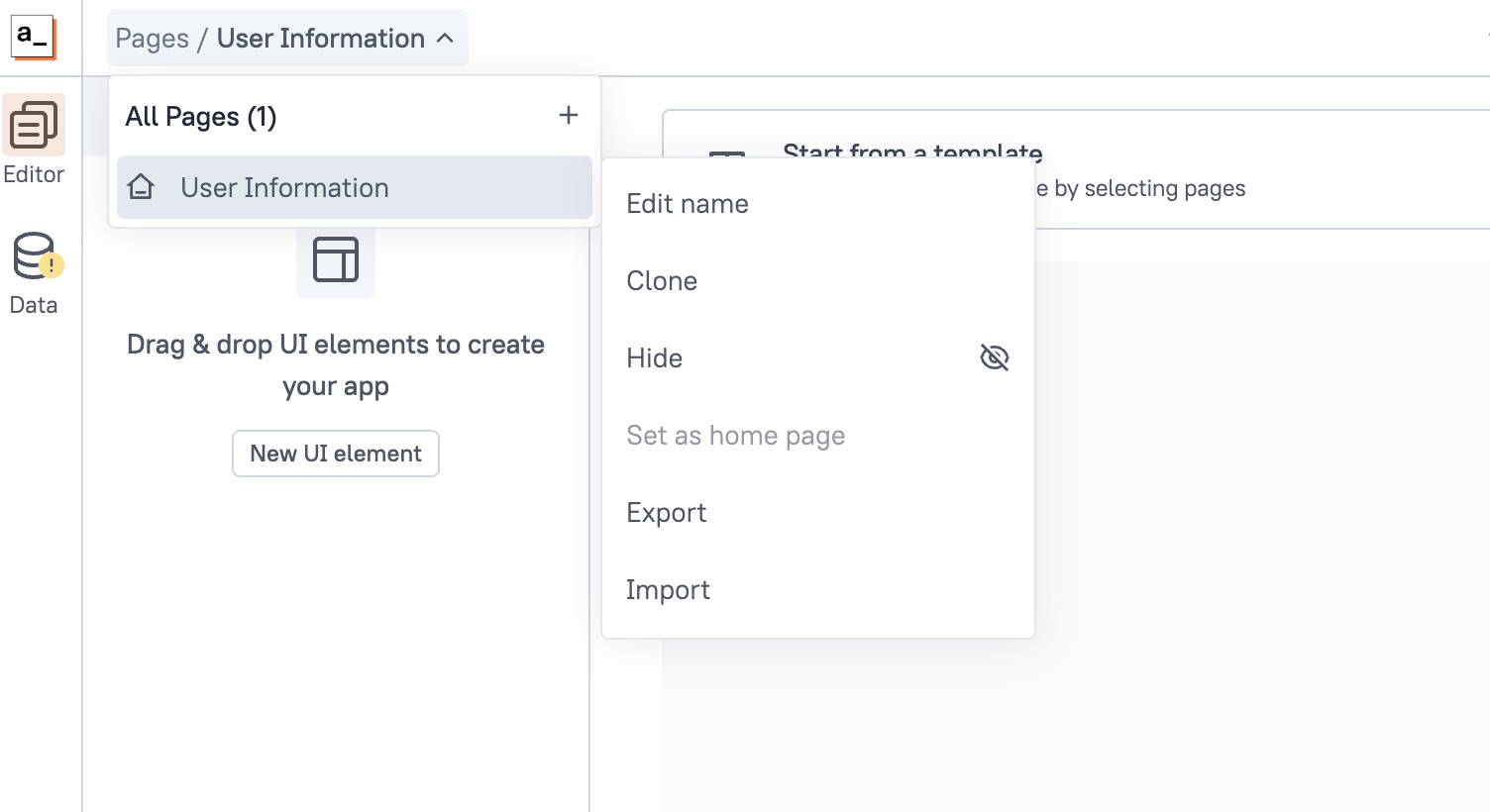Viewport: 1490px width, 812px height.
Task: Click the Appsmith logo icon
Action: pyautogui.click(x=33, y=38)
